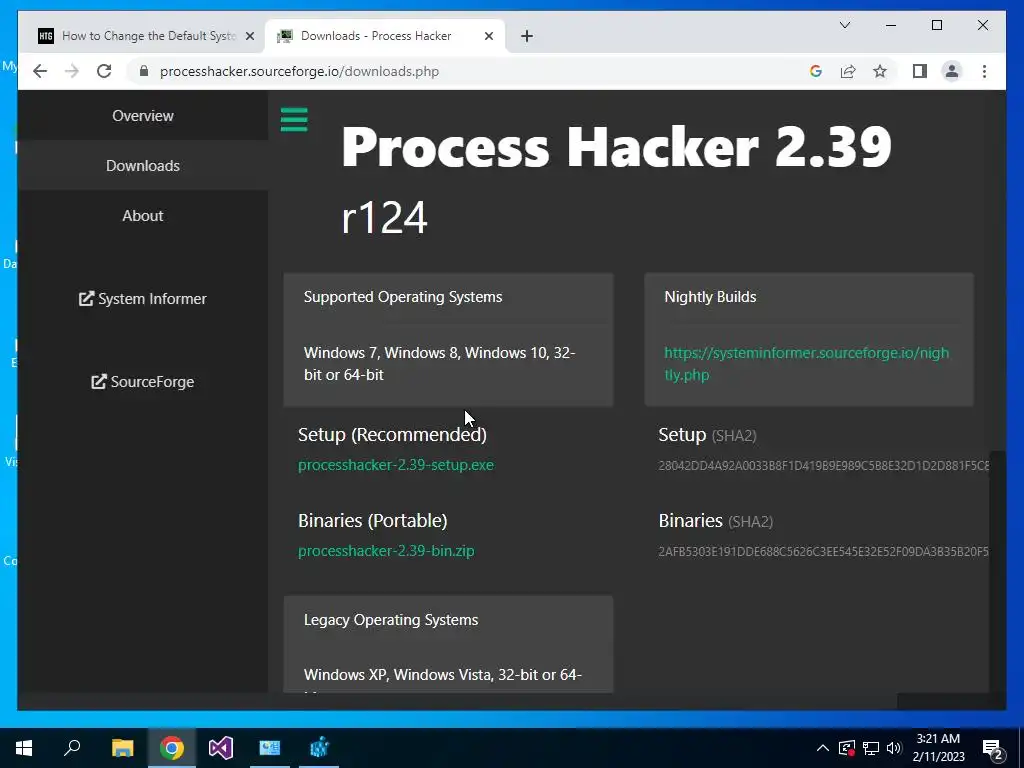Open Overview in the sidebar
The width and height of the screenshot is (1024, 768).
(x=143, y=116)
